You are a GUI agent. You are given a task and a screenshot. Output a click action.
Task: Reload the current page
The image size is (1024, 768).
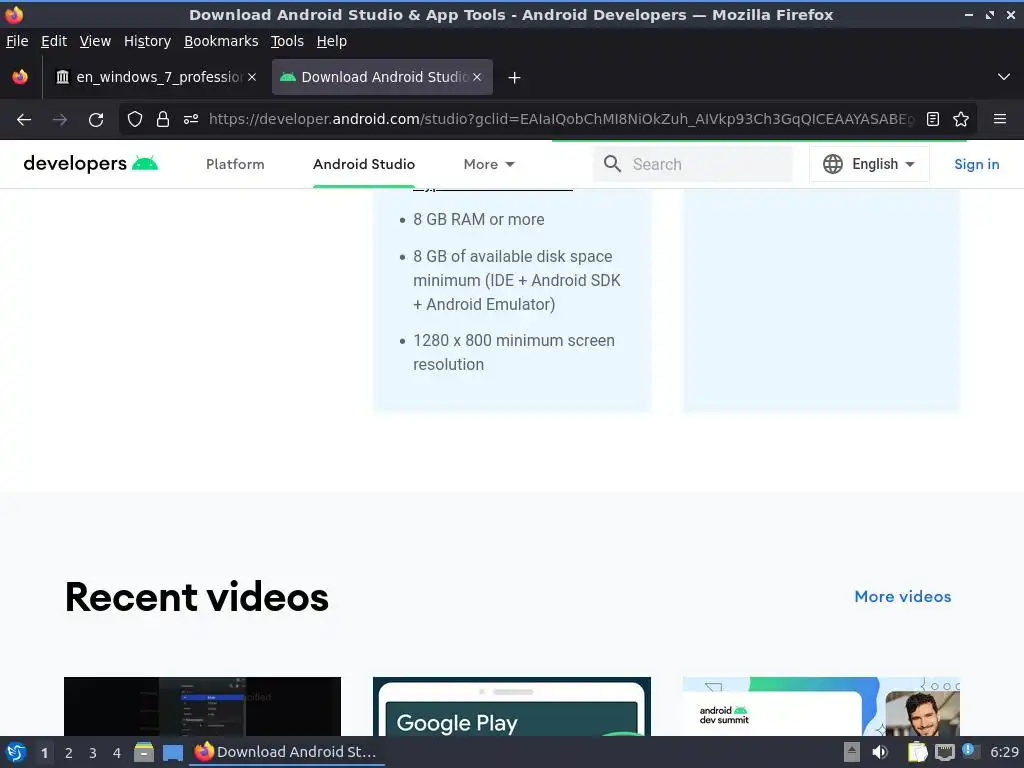pos(96,120)
